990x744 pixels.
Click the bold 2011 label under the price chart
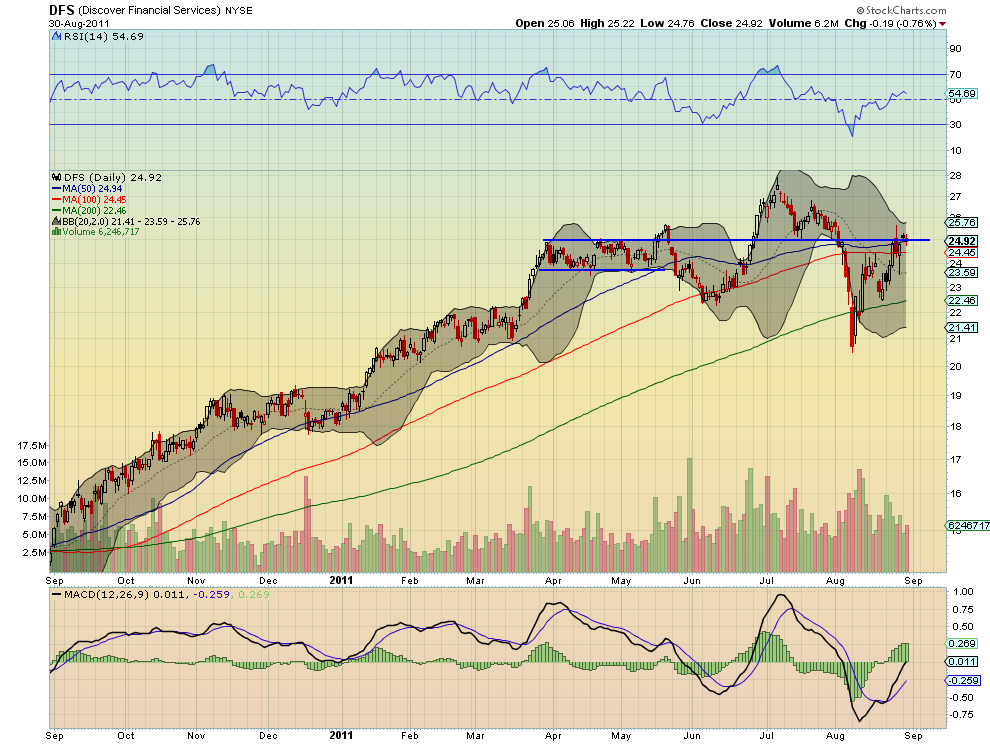(341, 580)
